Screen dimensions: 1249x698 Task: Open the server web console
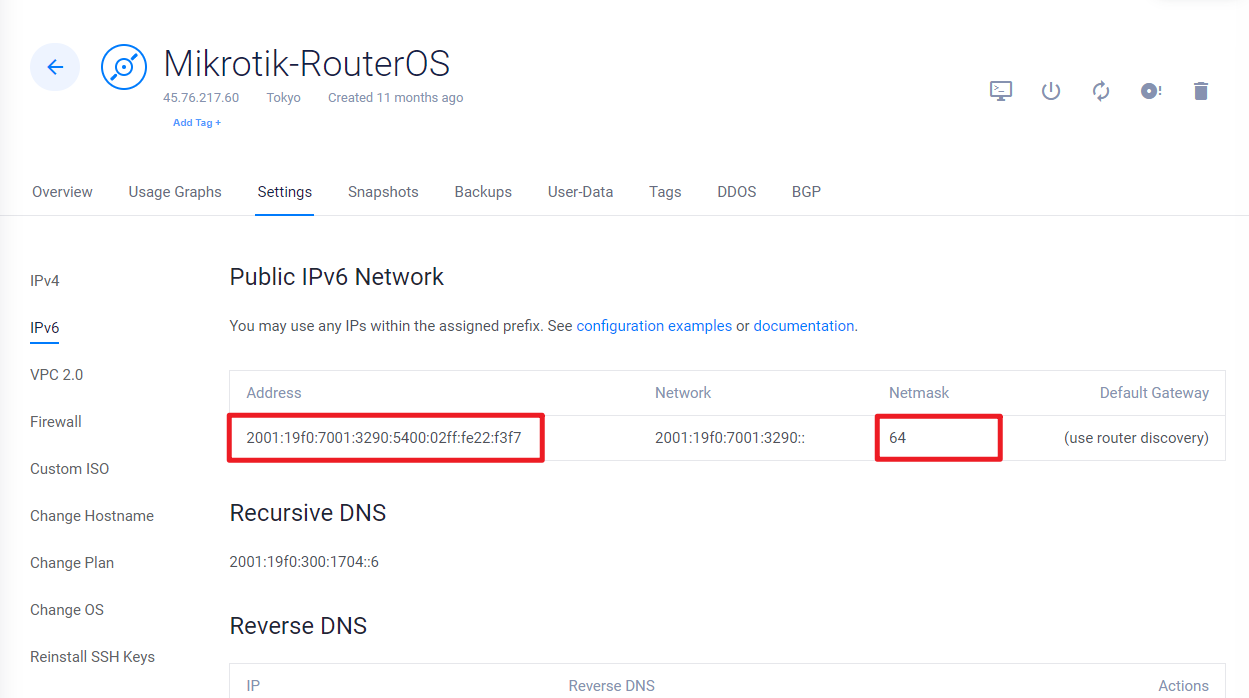[1000, 90]
